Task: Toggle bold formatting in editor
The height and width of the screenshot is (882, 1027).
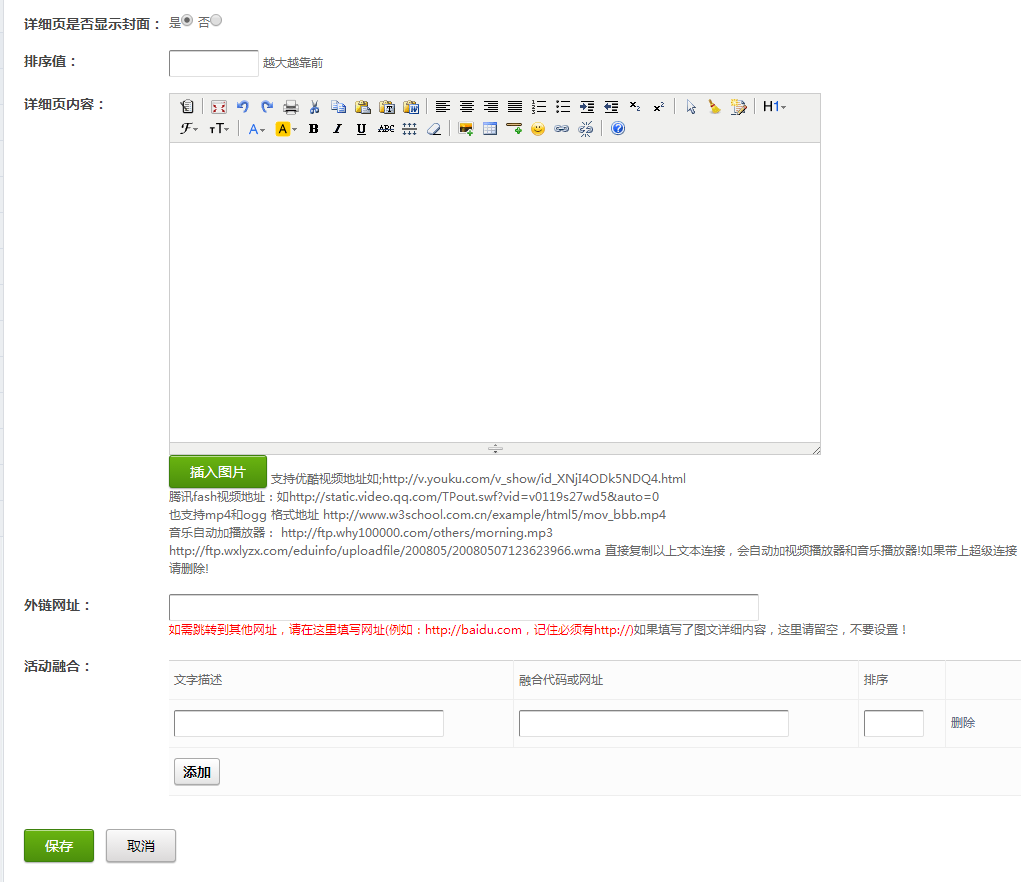Action: pos(313,129)
